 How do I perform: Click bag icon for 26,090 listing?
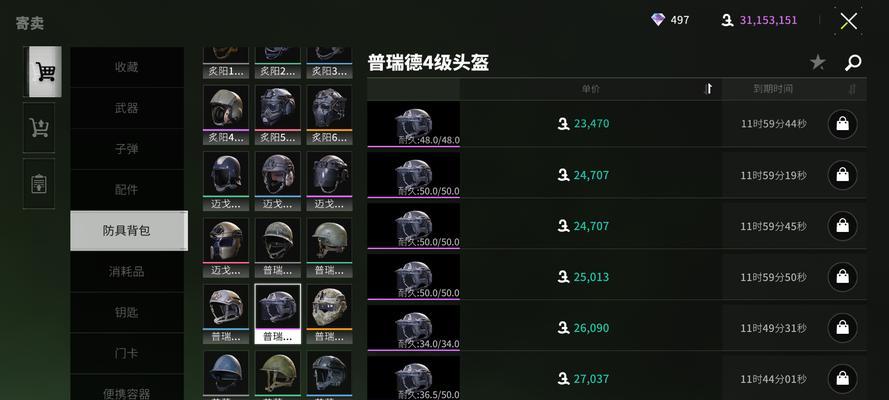843,328
